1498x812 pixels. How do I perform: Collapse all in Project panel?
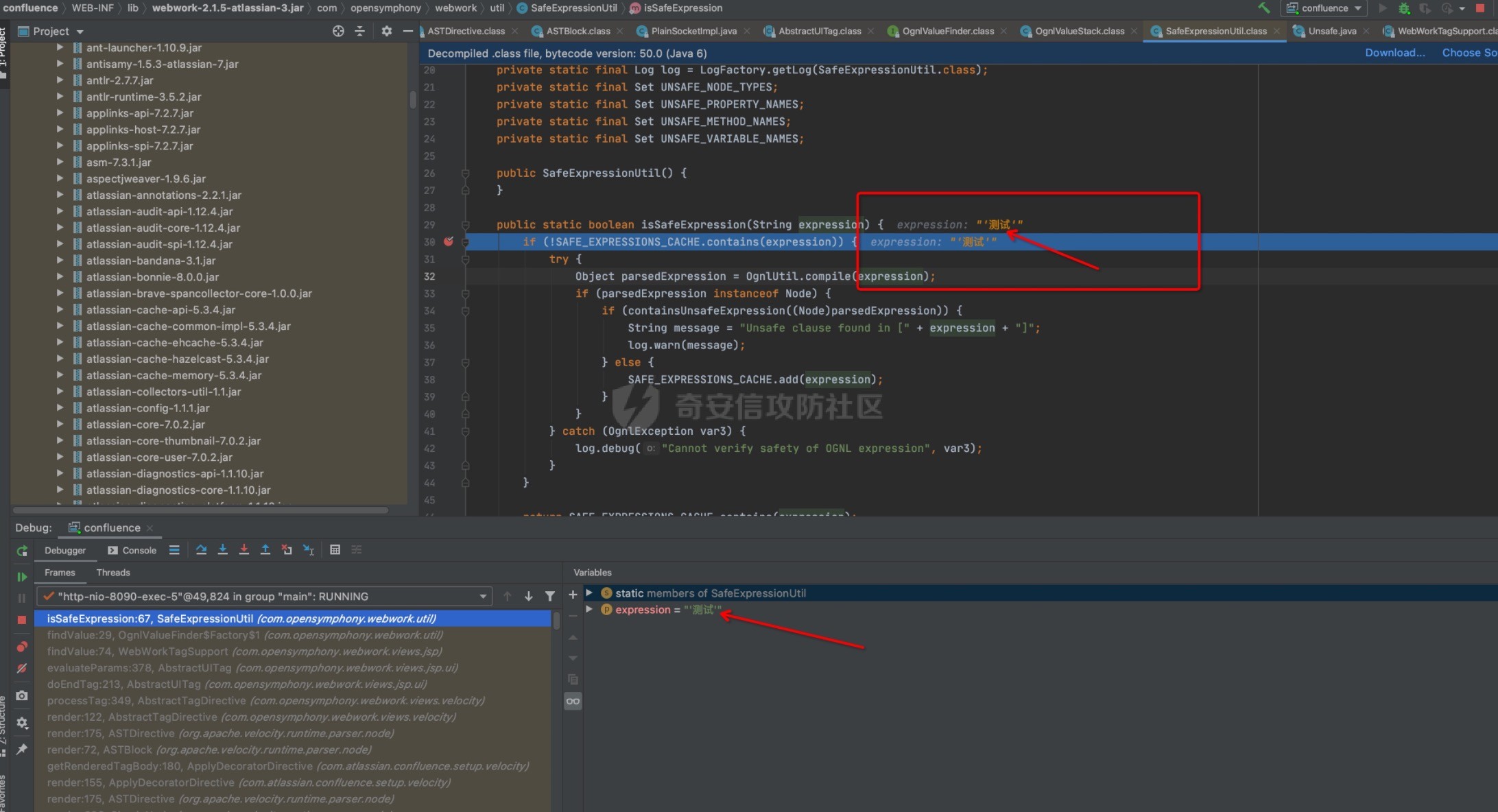click(x=359, y=31)
